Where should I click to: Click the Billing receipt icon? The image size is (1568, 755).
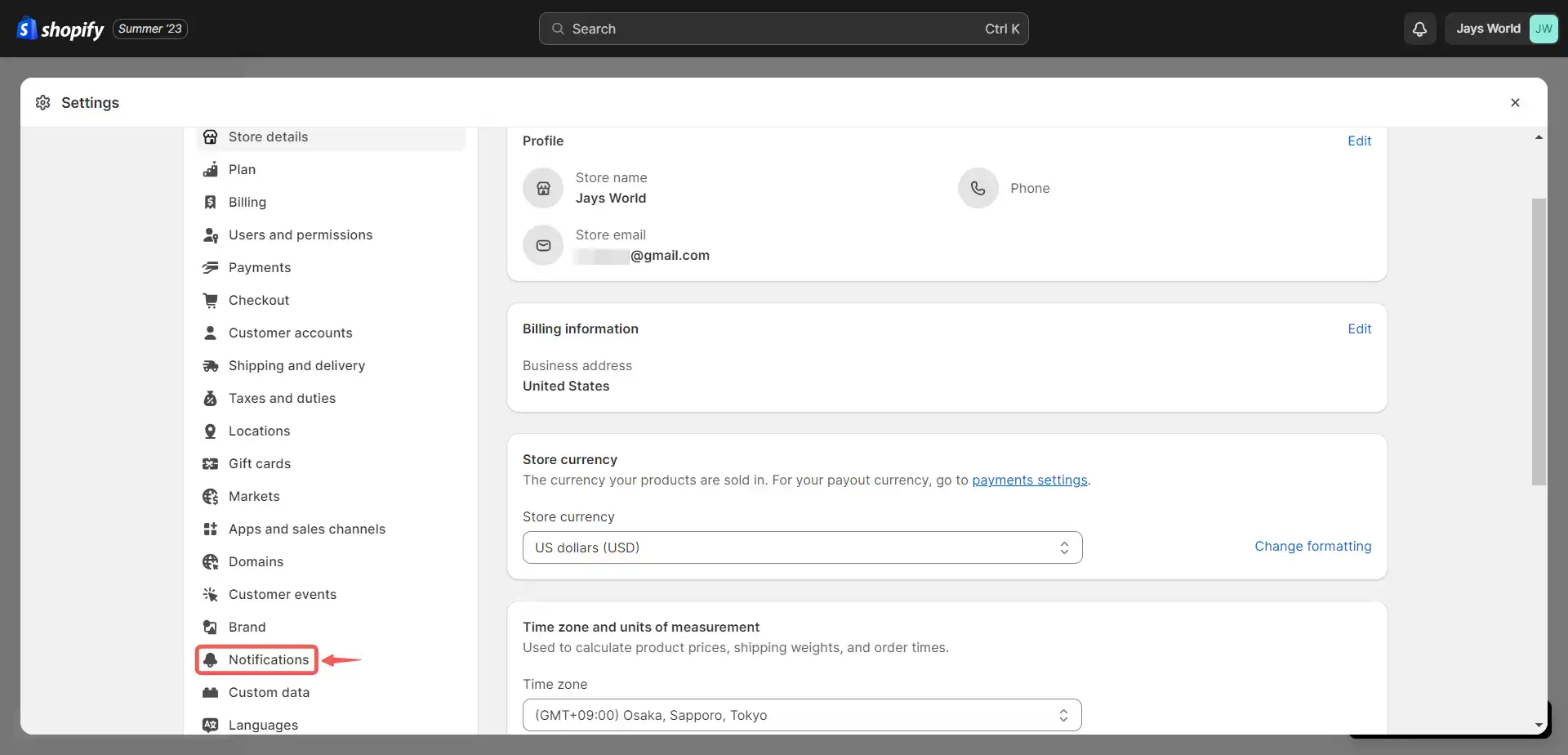point(211,202)
